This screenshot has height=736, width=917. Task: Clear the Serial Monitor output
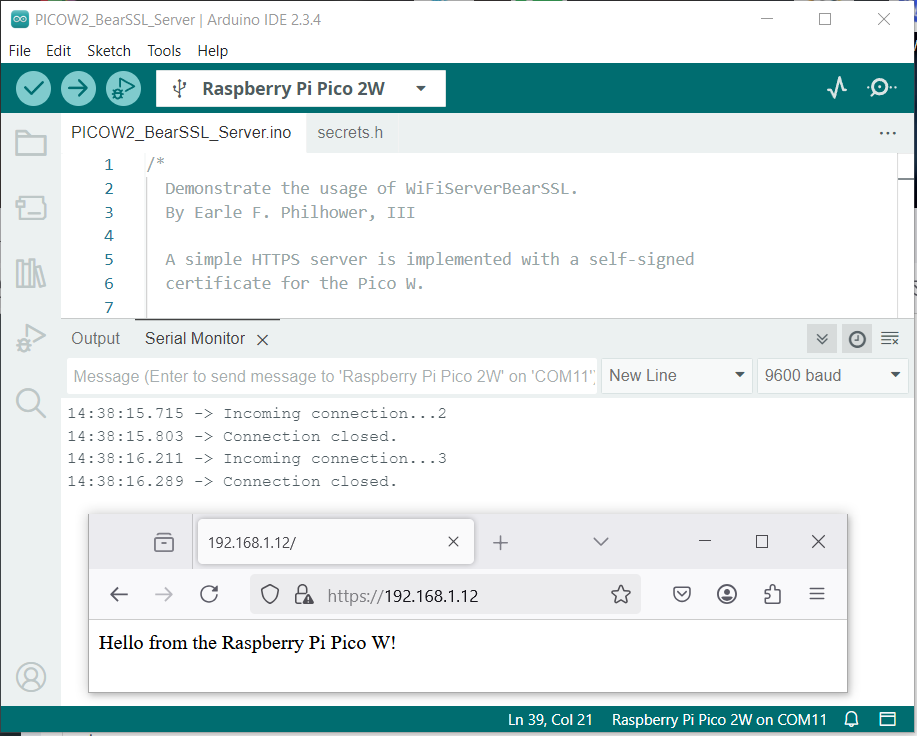(x=890, y=339)
